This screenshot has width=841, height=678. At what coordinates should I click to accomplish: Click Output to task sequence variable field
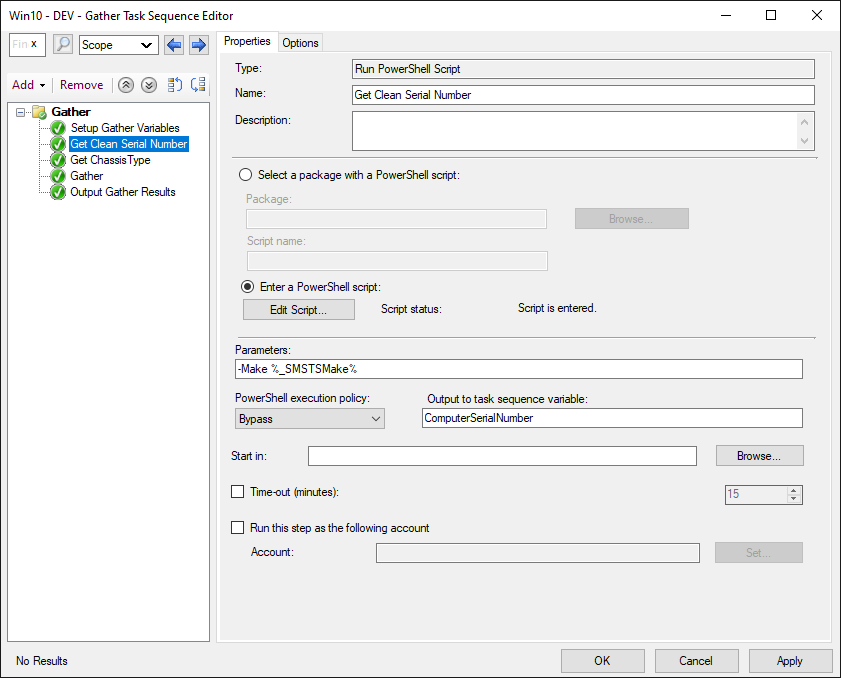click(612, 418)
